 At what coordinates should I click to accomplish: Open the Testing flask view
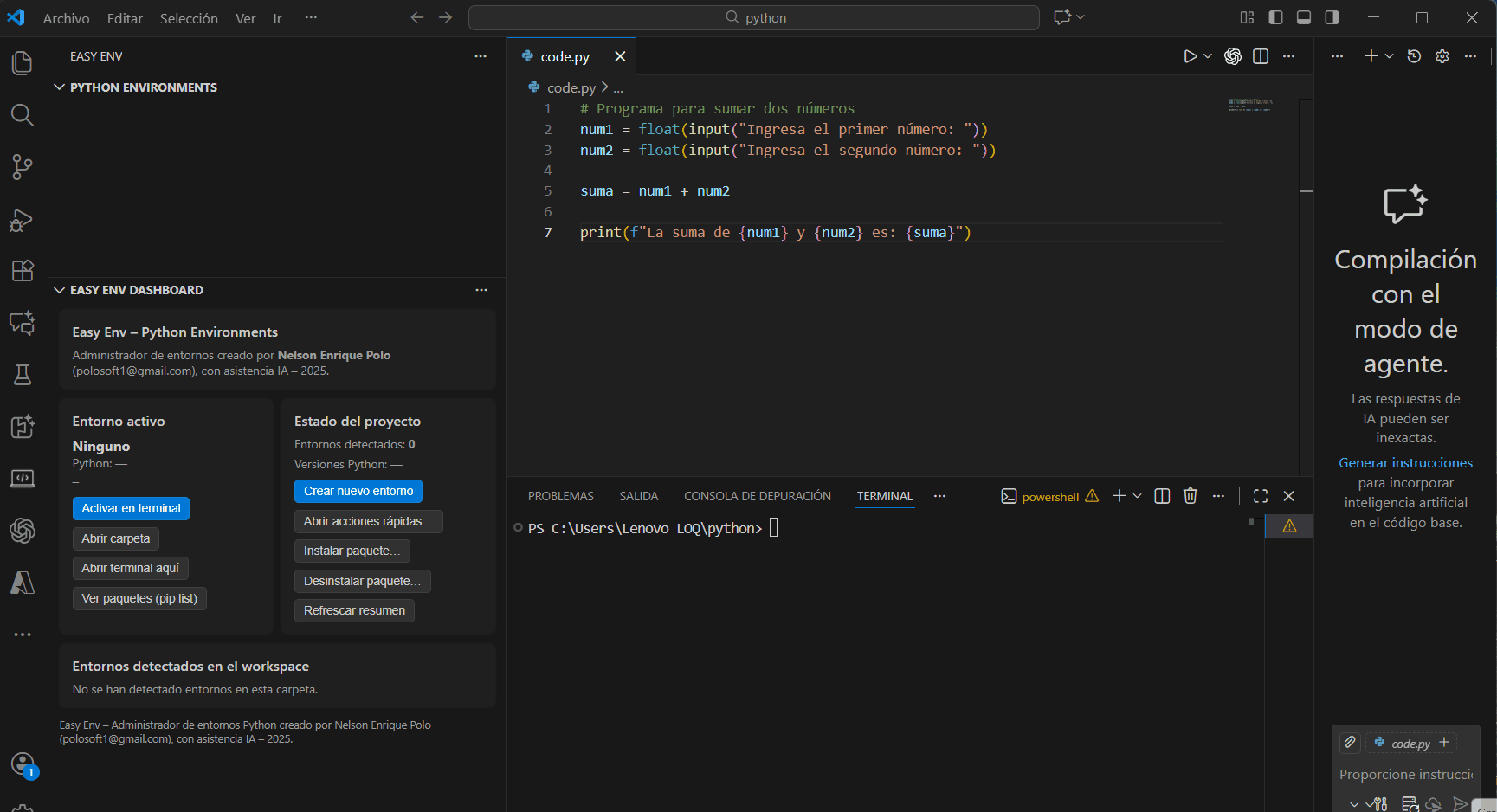coord(23,375)
